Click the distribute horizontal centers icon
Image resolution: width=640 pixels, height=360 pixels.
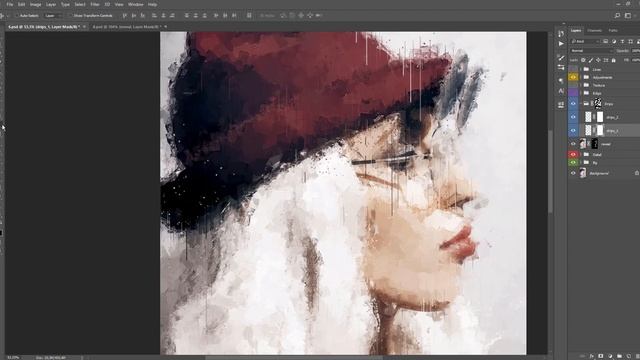point(225,16)
